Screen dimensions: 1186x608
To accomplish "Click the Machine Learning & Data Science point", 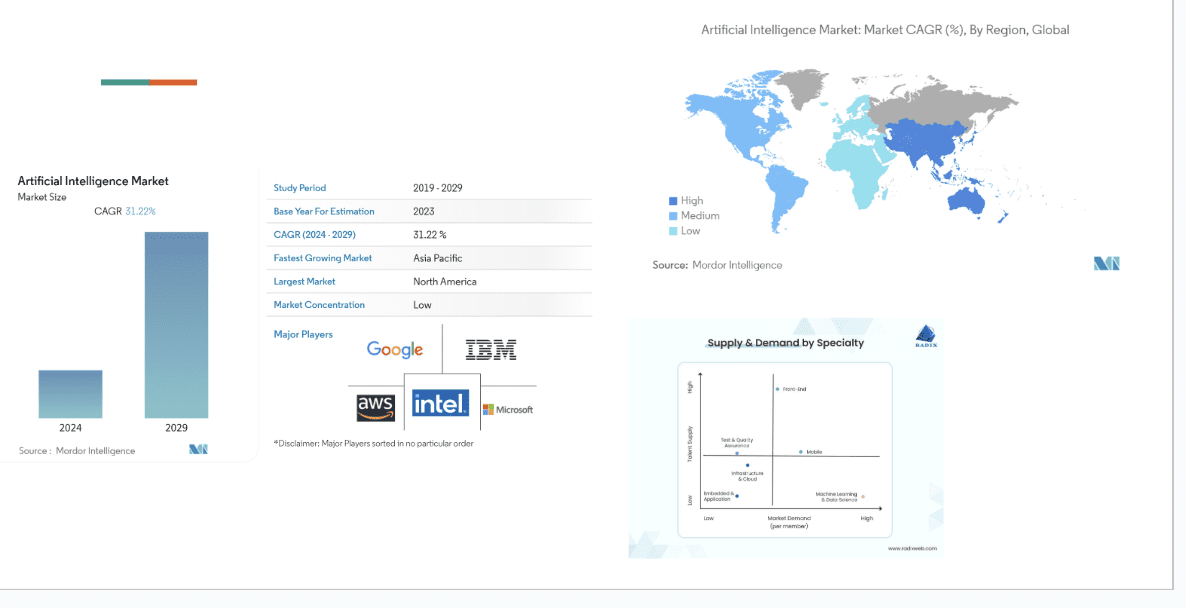I will (x=862, y=496).
